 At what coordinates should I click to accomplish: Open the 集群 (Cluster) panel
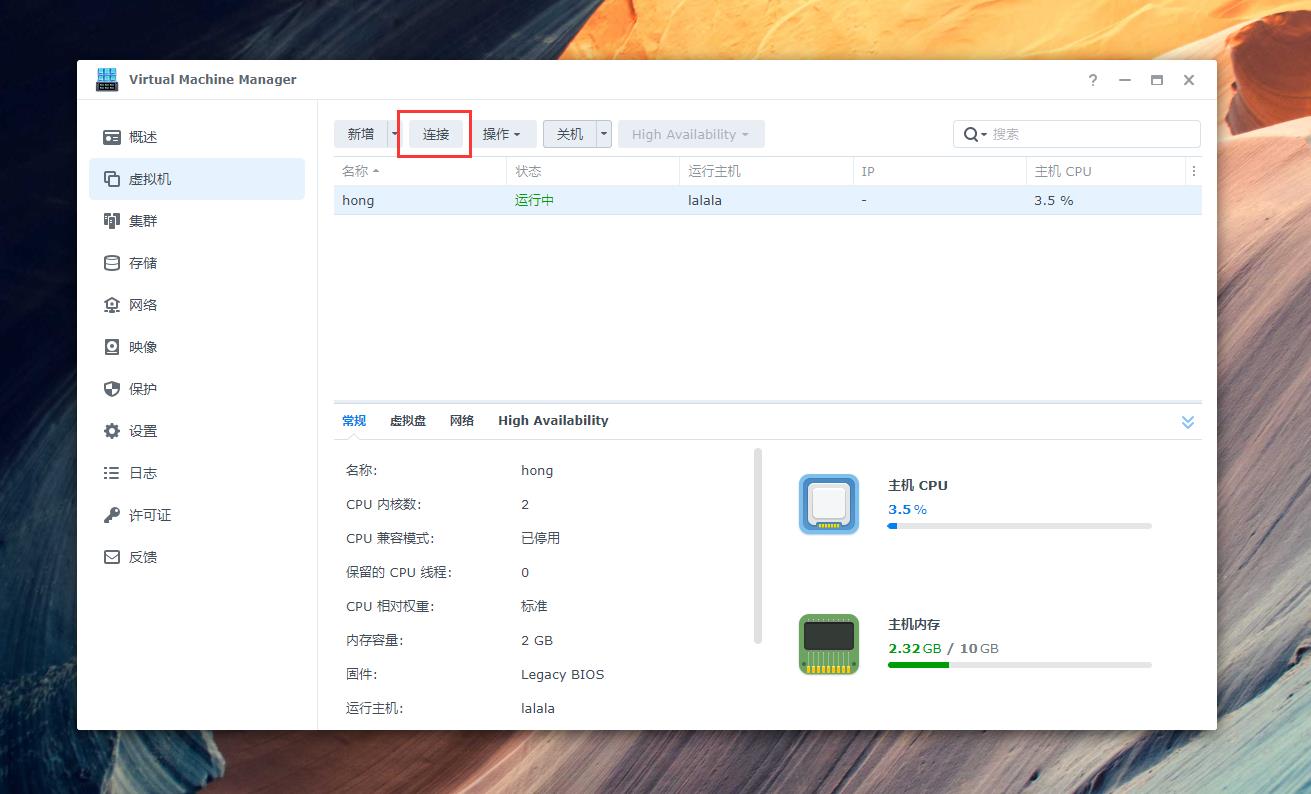point(143,220)
